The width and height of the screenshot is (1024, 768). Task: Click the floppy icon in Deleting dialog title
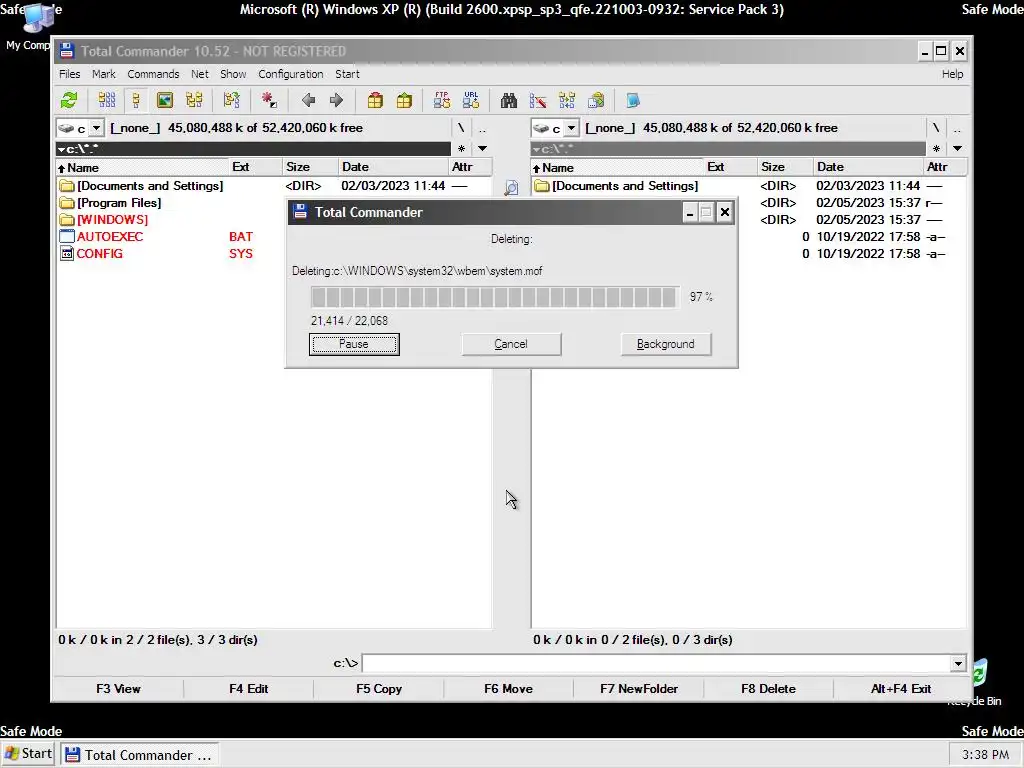300,212
